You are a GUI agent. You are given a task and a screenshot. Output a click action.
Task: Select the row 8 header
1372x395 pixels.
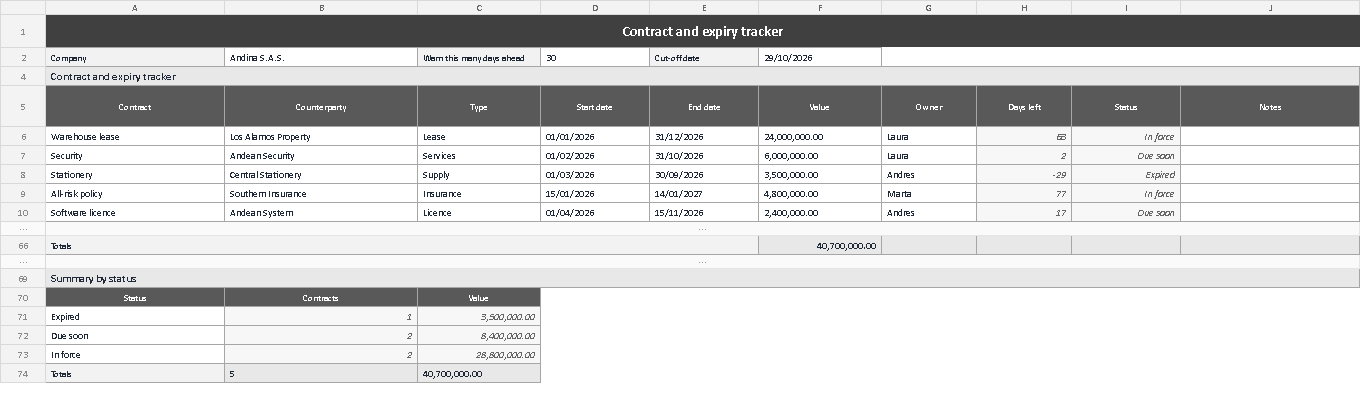(x=23, y=174)
